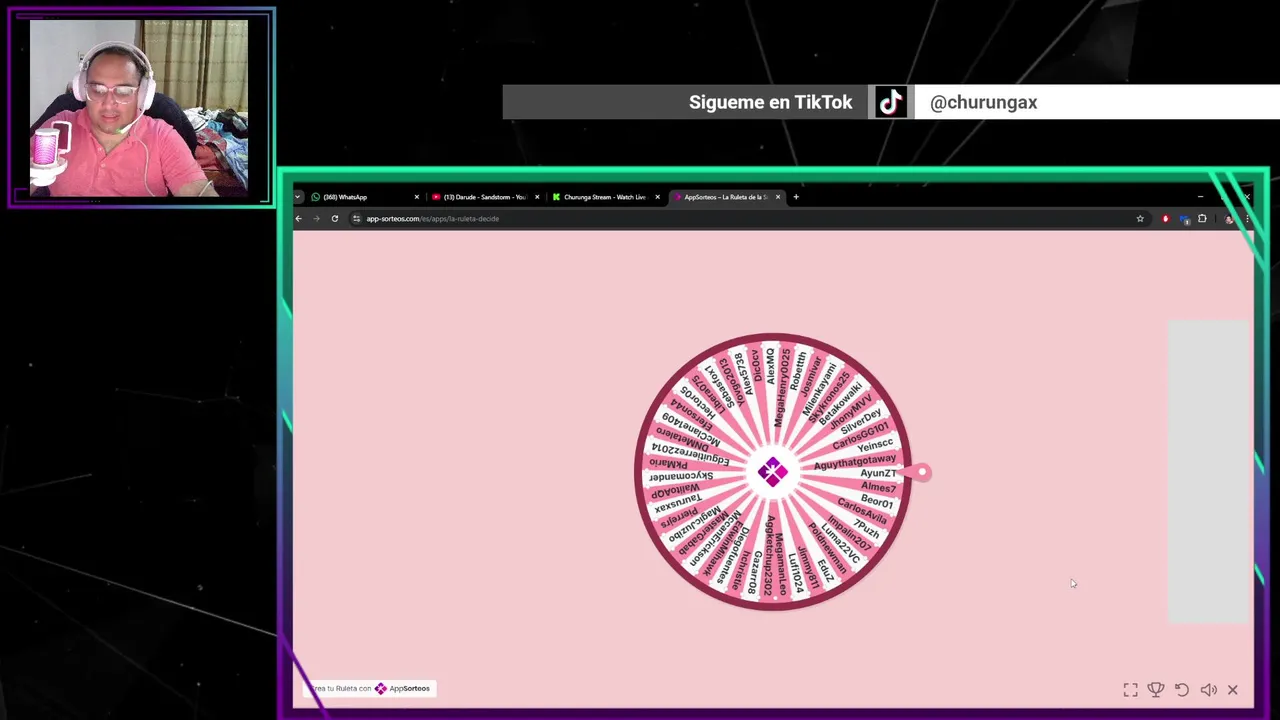Close the roulette view with the X icon
This screenshot has width=1280, height=720.
(1233, 690)
